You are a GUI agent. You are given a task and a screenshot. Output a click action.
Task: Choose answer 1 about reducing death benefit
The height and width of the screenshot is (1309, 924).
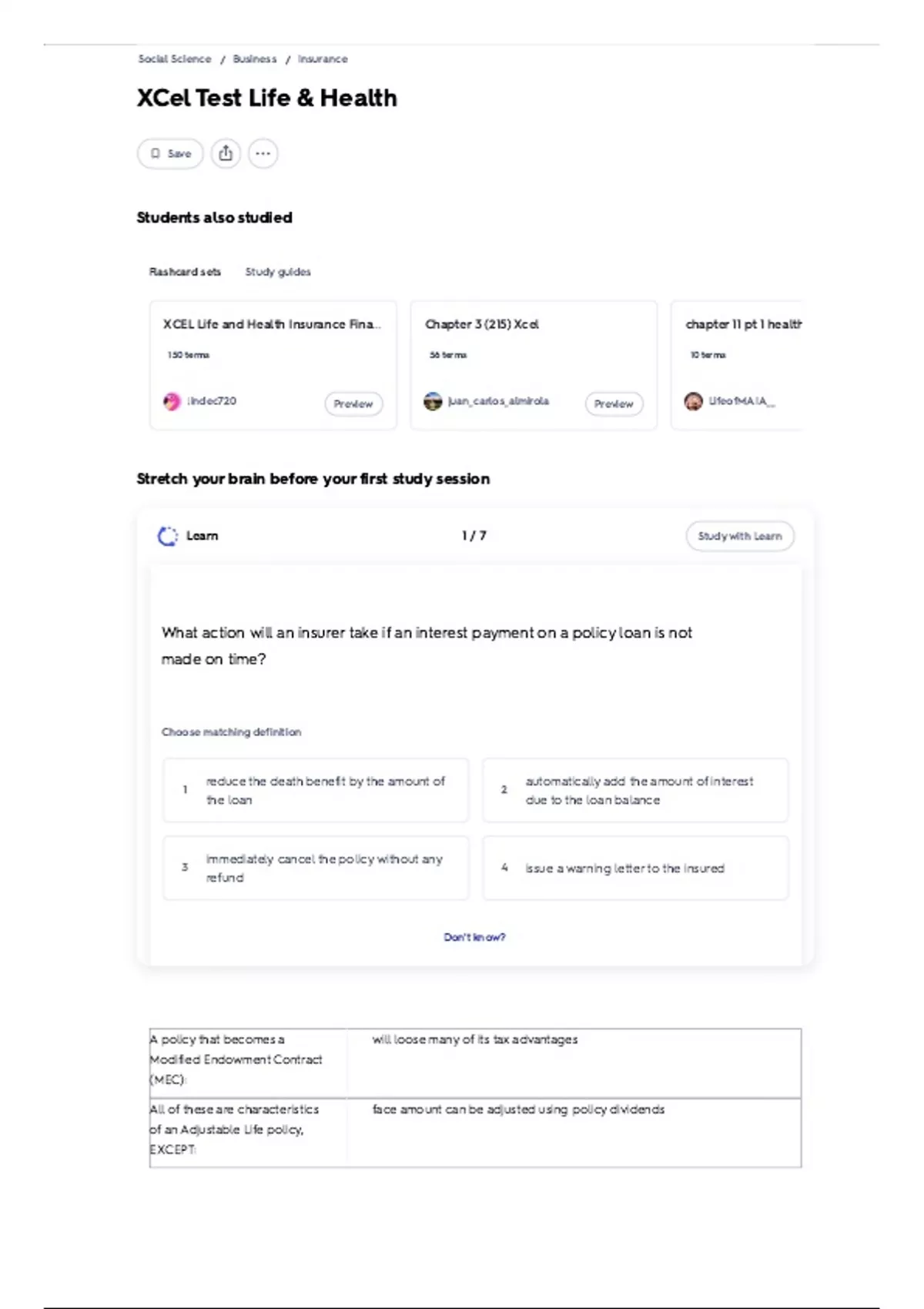315,790
